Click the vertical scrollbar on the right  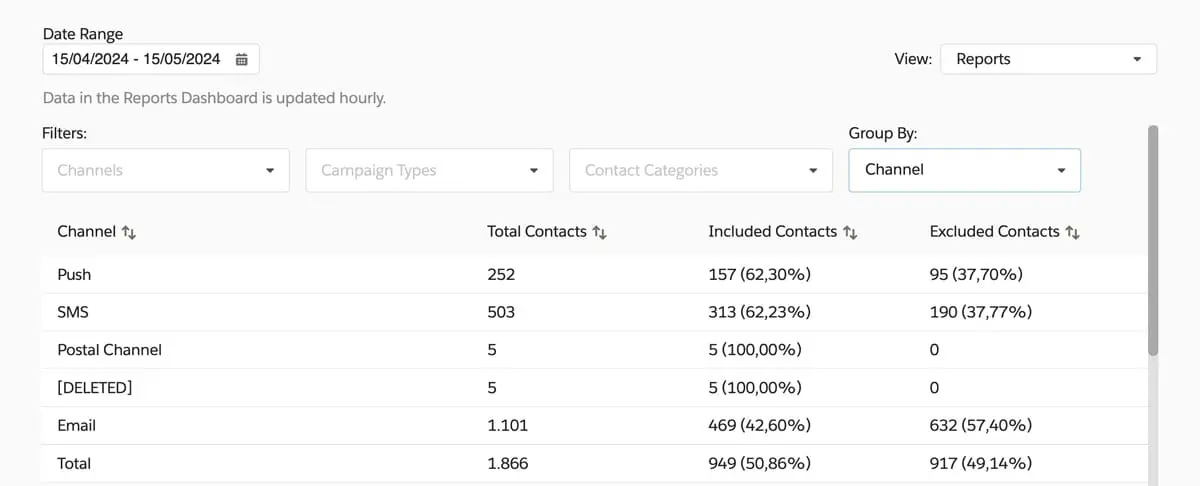click(x=1153, y=240)
